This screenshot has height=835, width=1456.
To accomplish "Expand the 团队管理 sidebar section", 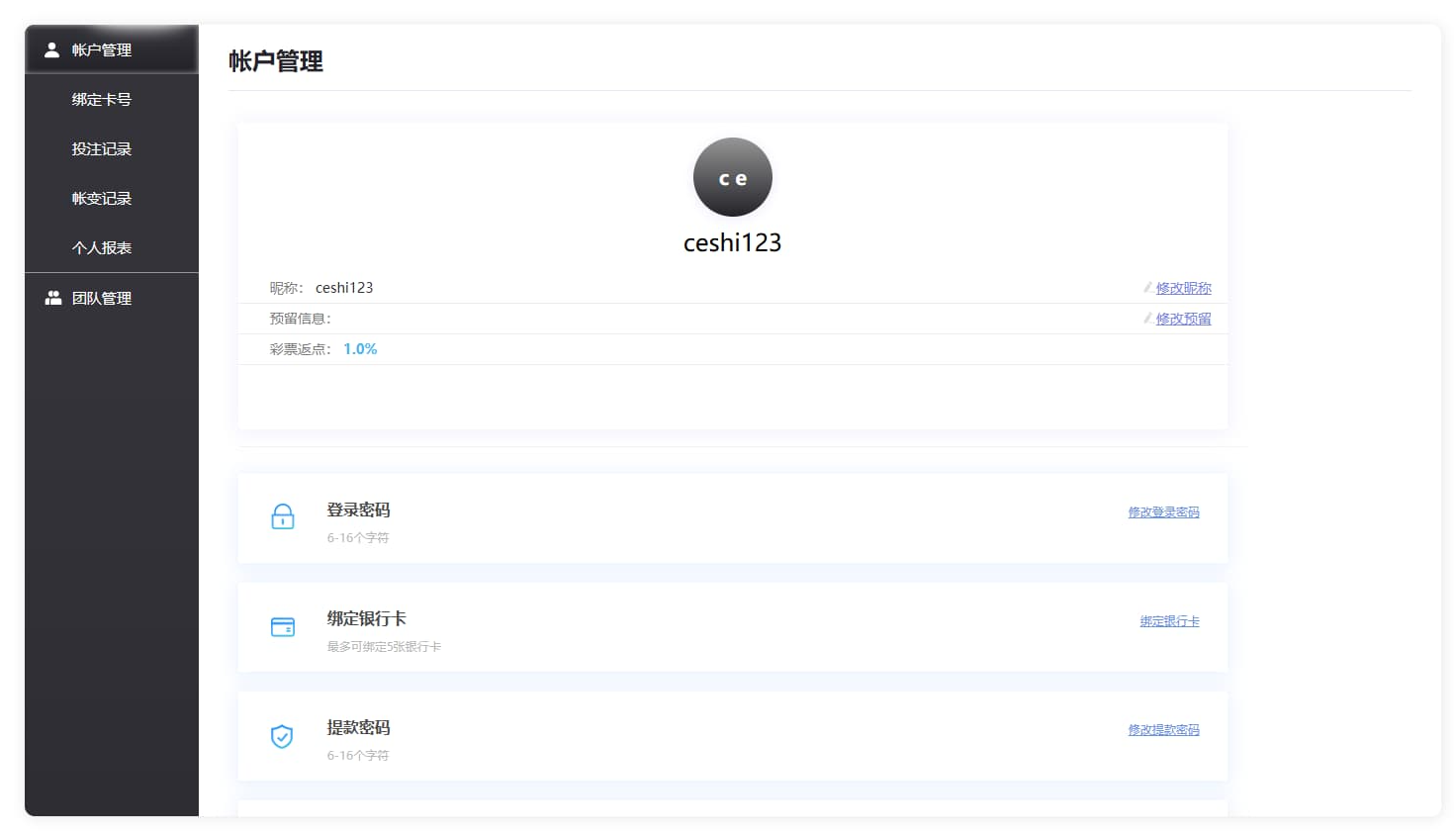I will click(101, 298).
